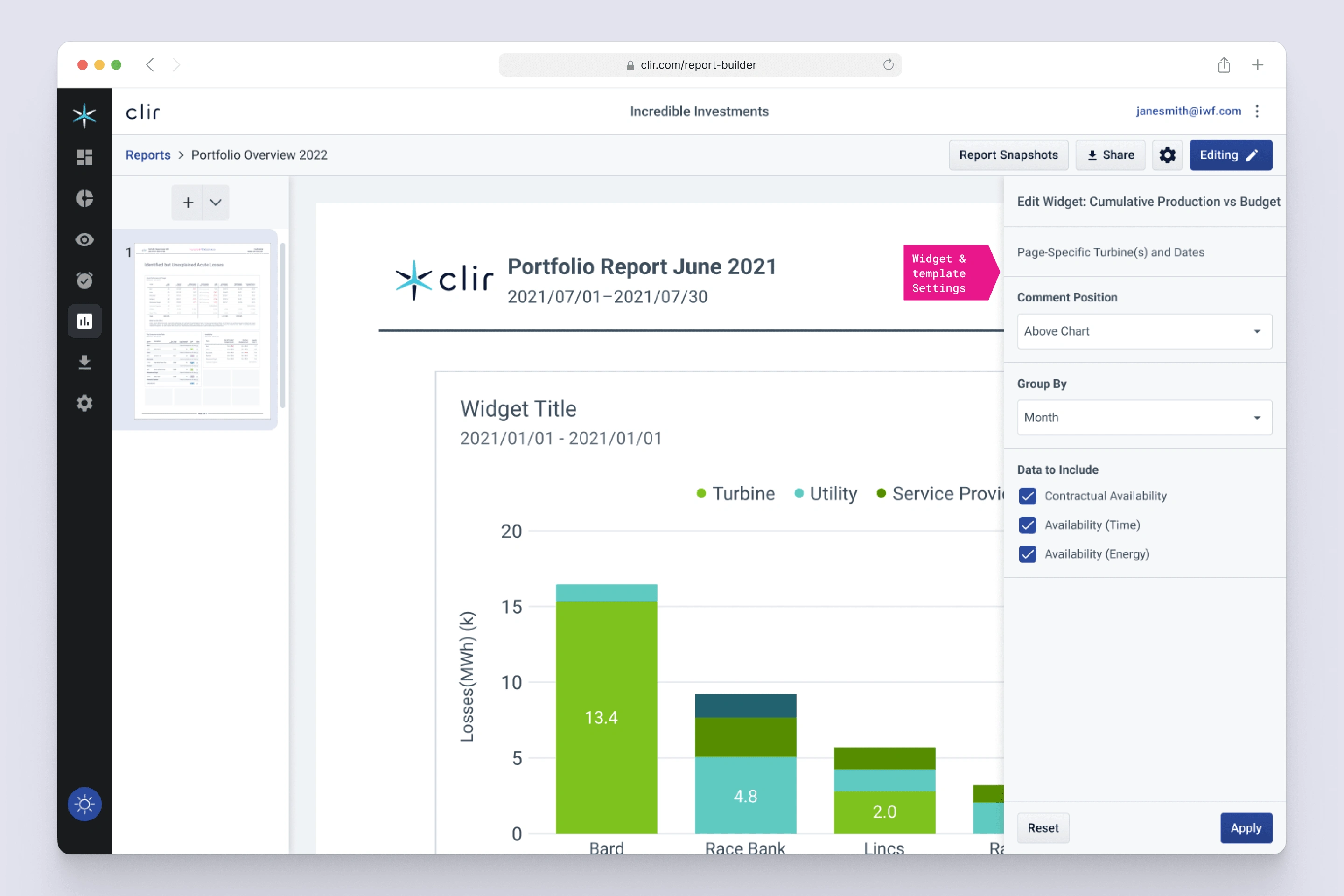The width and height of the screenshot is (1344, 896).
Task: Select the alerts bell icon in sidebar
Action: tap(85, 280)
